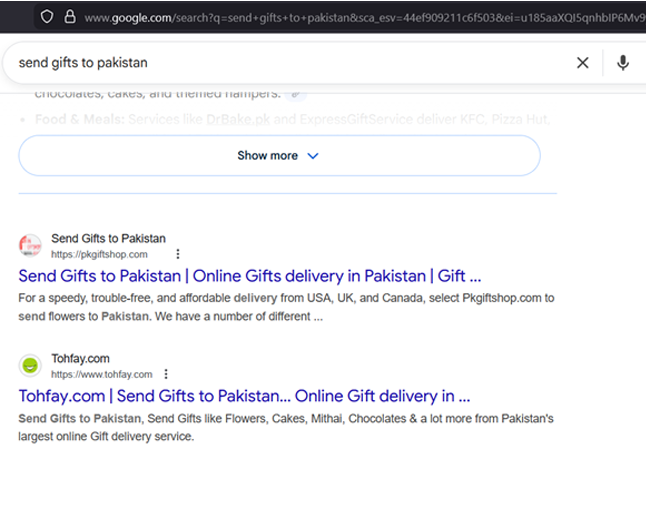Click the tracking protection shield icon
The height and width of the screenshot is (510, 646).
coord(47,16)
